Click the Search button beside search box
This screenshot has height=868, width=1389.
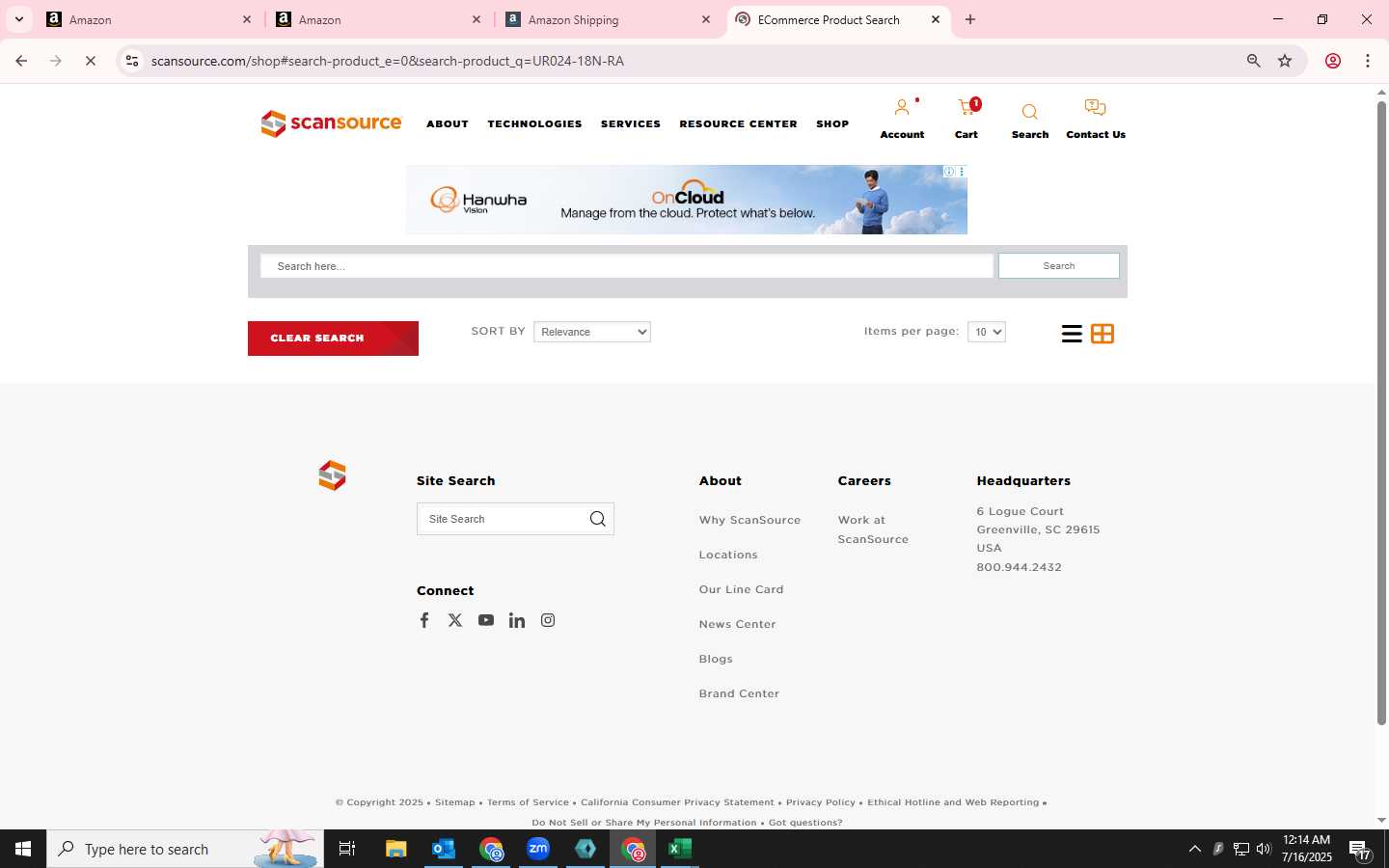pyautogui.click(x=1058, y=265)
